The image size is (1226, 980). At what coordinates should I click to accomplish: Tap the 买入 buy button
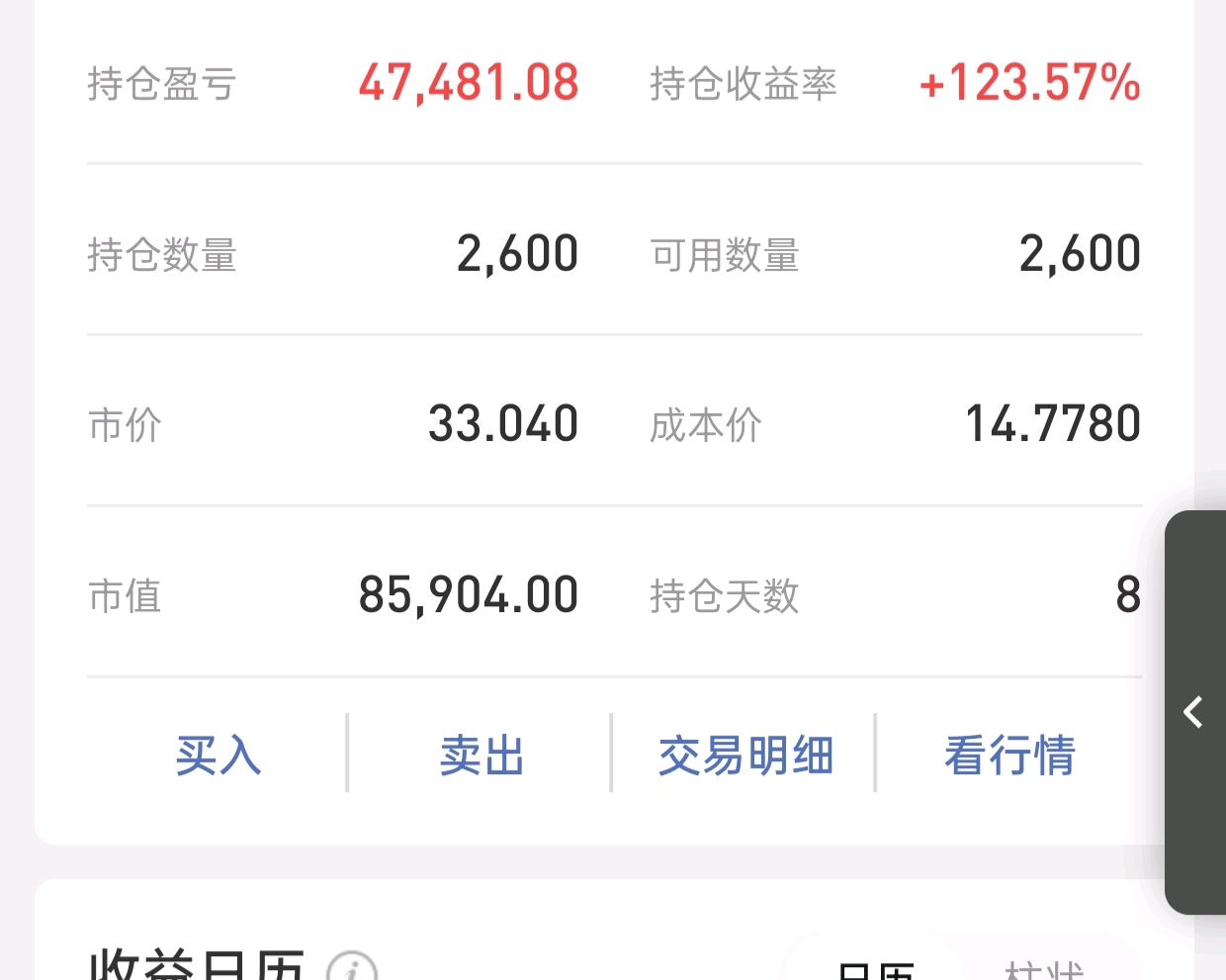point(218,756)
